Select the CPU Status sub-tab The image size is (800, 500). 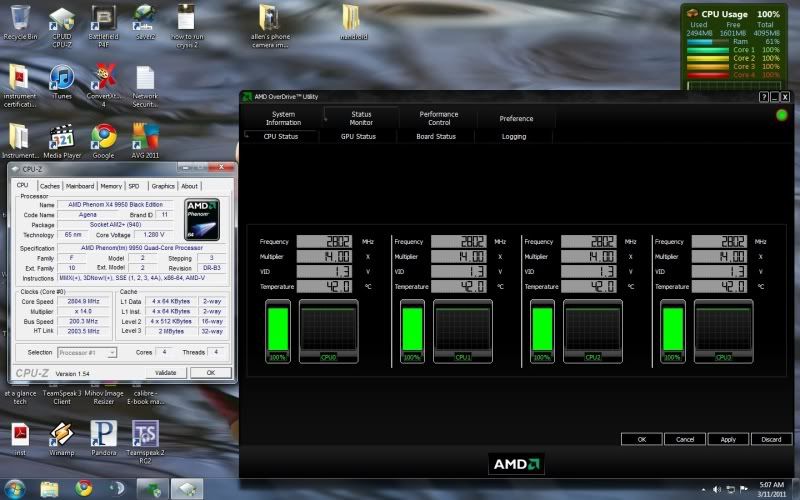[x=281, y=137]
